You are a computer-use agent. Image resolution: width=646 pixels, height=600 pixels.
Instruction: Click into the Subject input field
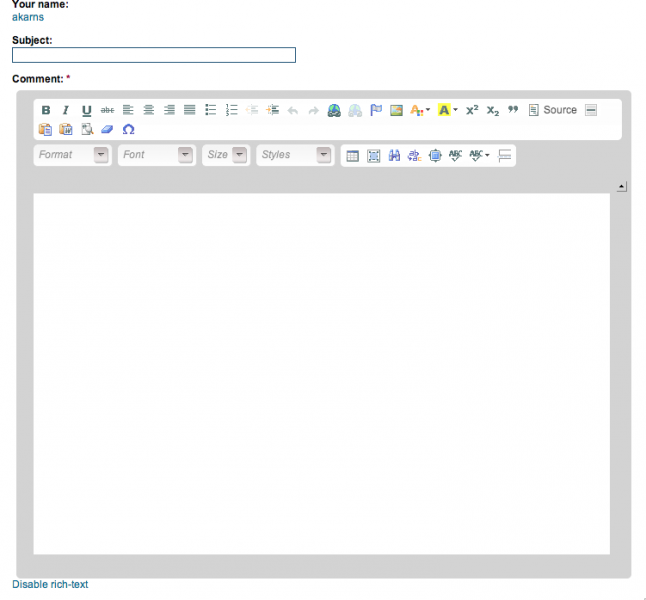tap(154, 55)
